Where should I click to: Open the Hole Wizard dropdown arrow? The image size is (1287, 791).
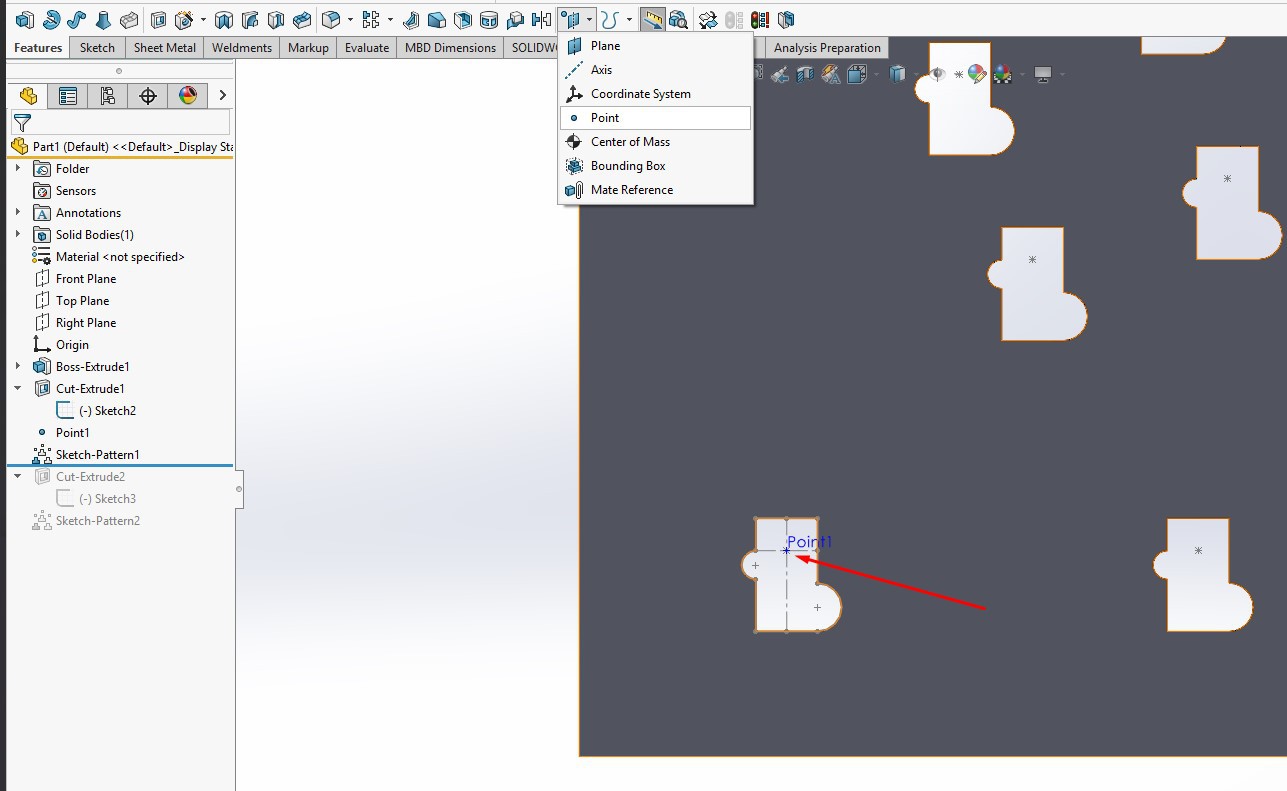(x=203, y=19)
